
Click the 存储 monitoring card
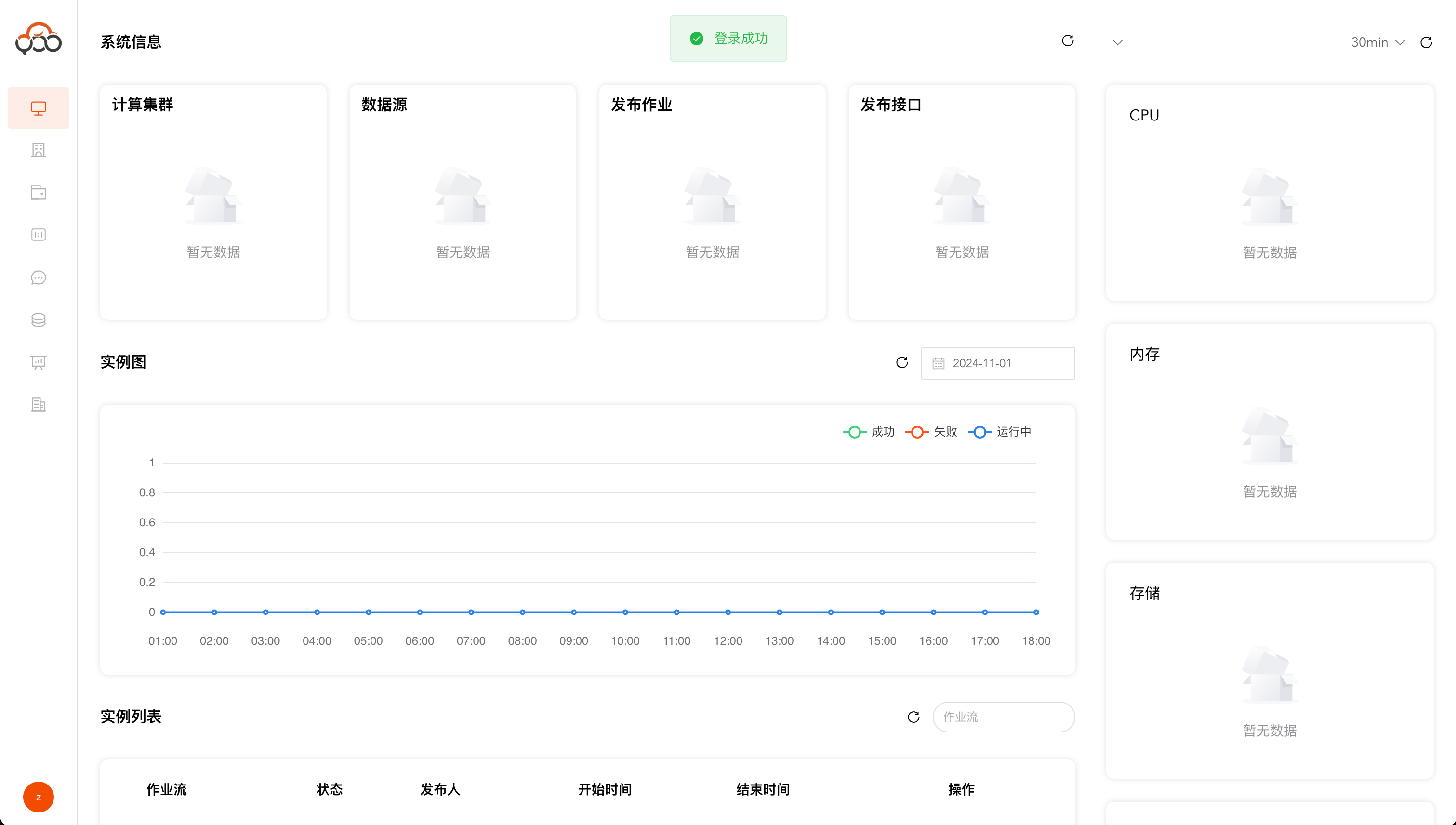pyautogui.click(x=1270, y=671)
